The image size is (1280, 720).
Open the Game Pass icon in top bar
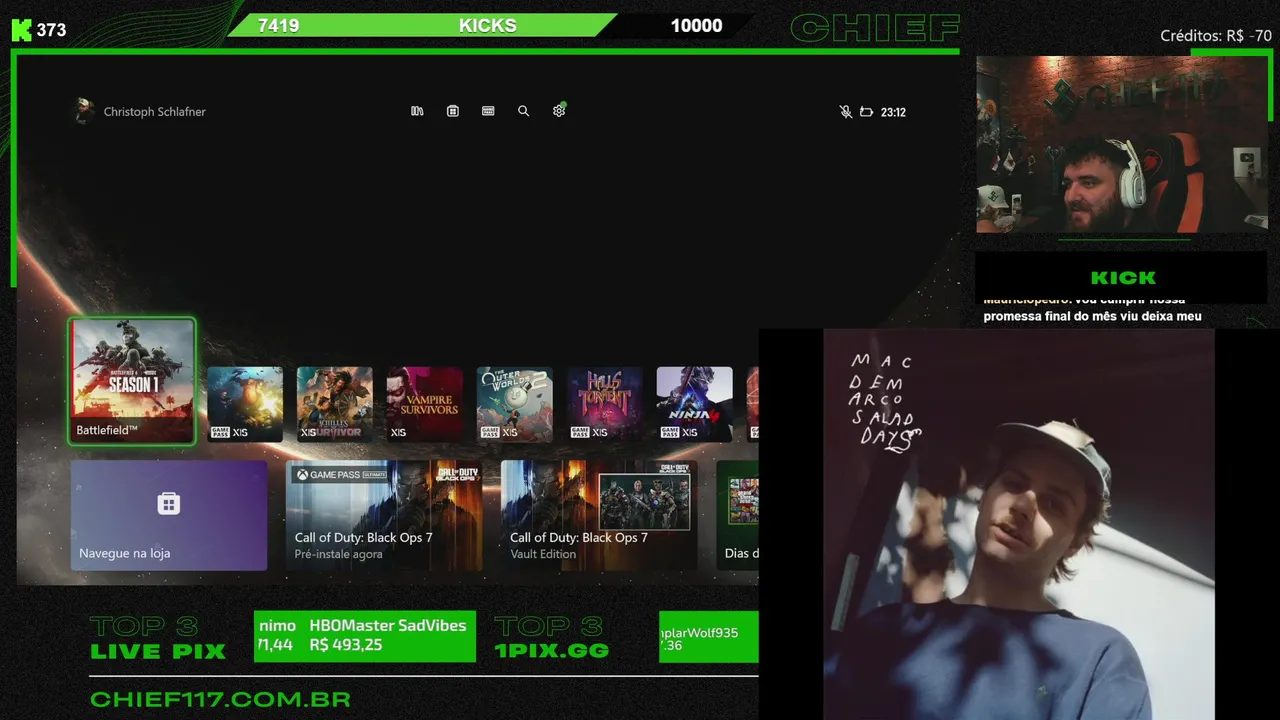[488, 111]
